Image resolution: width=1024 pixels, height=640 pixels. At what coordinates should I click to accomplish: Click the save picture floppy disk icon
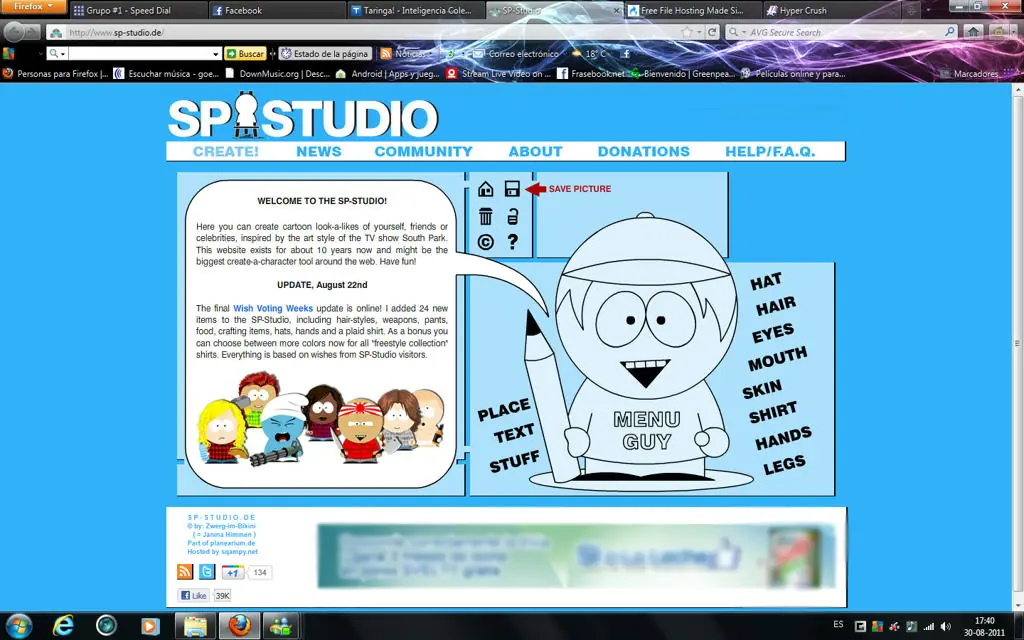click(512, 189)
